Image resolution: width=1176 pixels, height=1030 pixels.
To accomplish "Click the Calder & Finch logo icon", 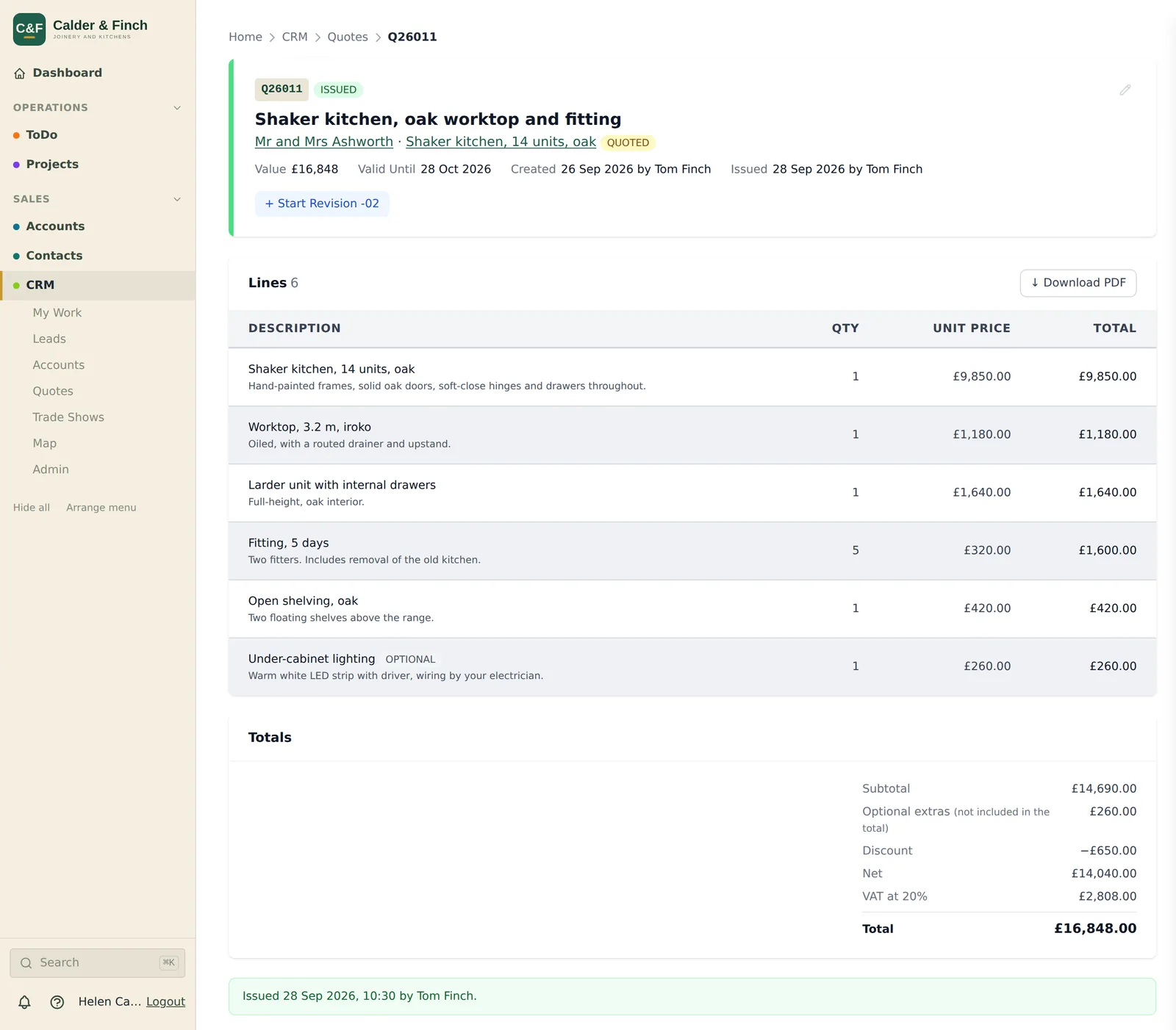I will pyautogui.click(x=29, y=29).
